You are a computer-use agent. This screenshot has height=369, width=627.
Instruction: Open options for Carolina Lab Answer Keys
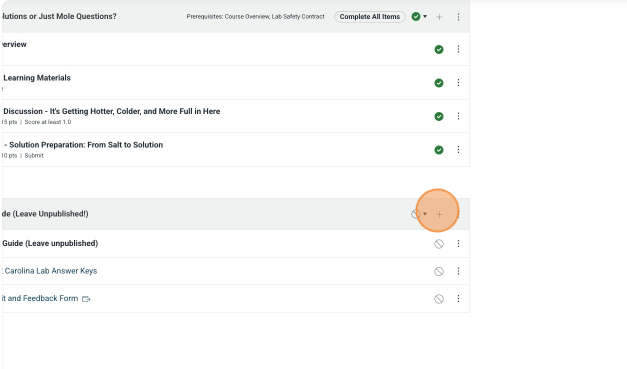(x=458, y=271)
